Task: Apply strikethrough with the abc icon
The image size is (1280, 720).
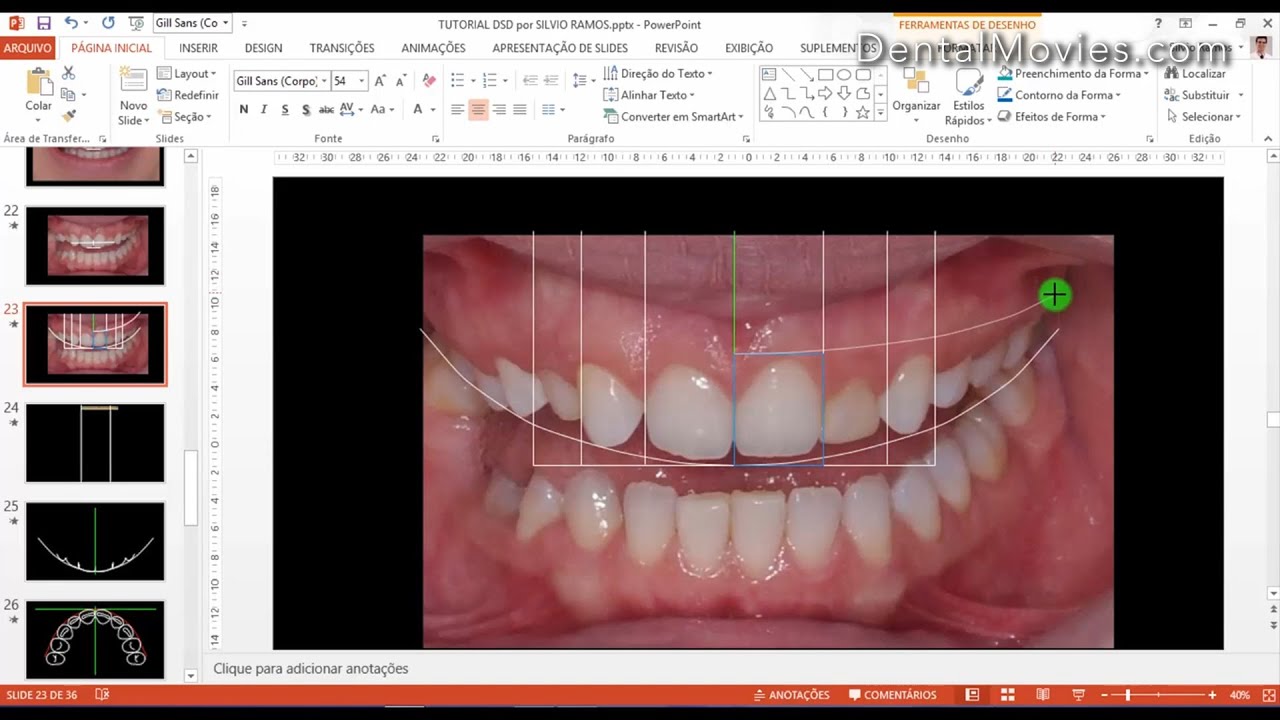Action: click(326, 109)
